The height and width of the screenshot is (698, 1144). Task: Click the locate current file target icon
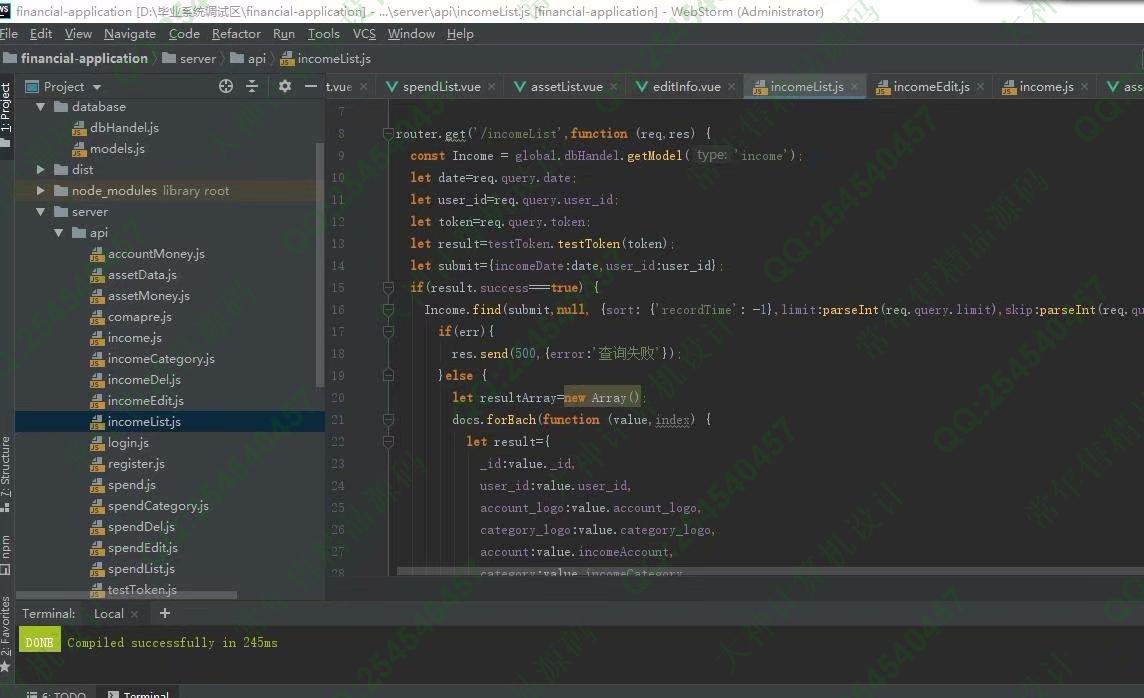(226, 86)
